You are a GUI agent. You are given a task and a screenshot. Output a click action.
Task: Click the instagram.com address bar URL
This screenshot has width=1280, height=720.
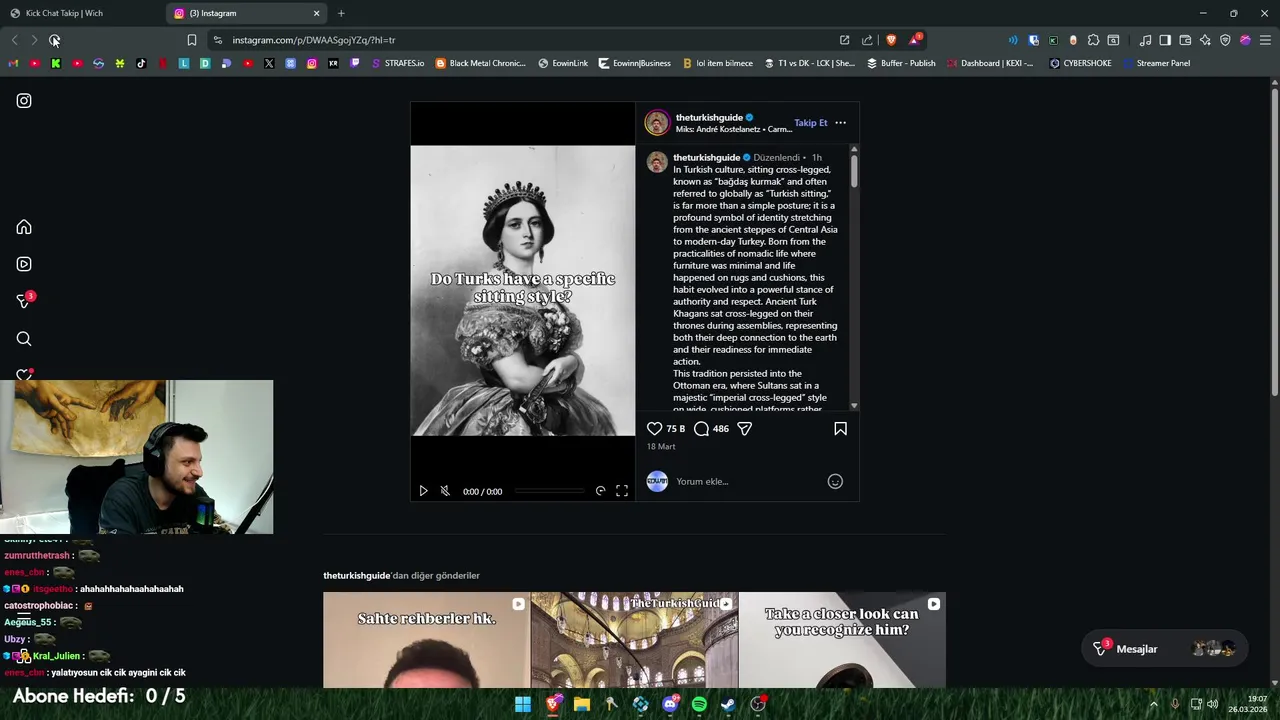[314, 40]
